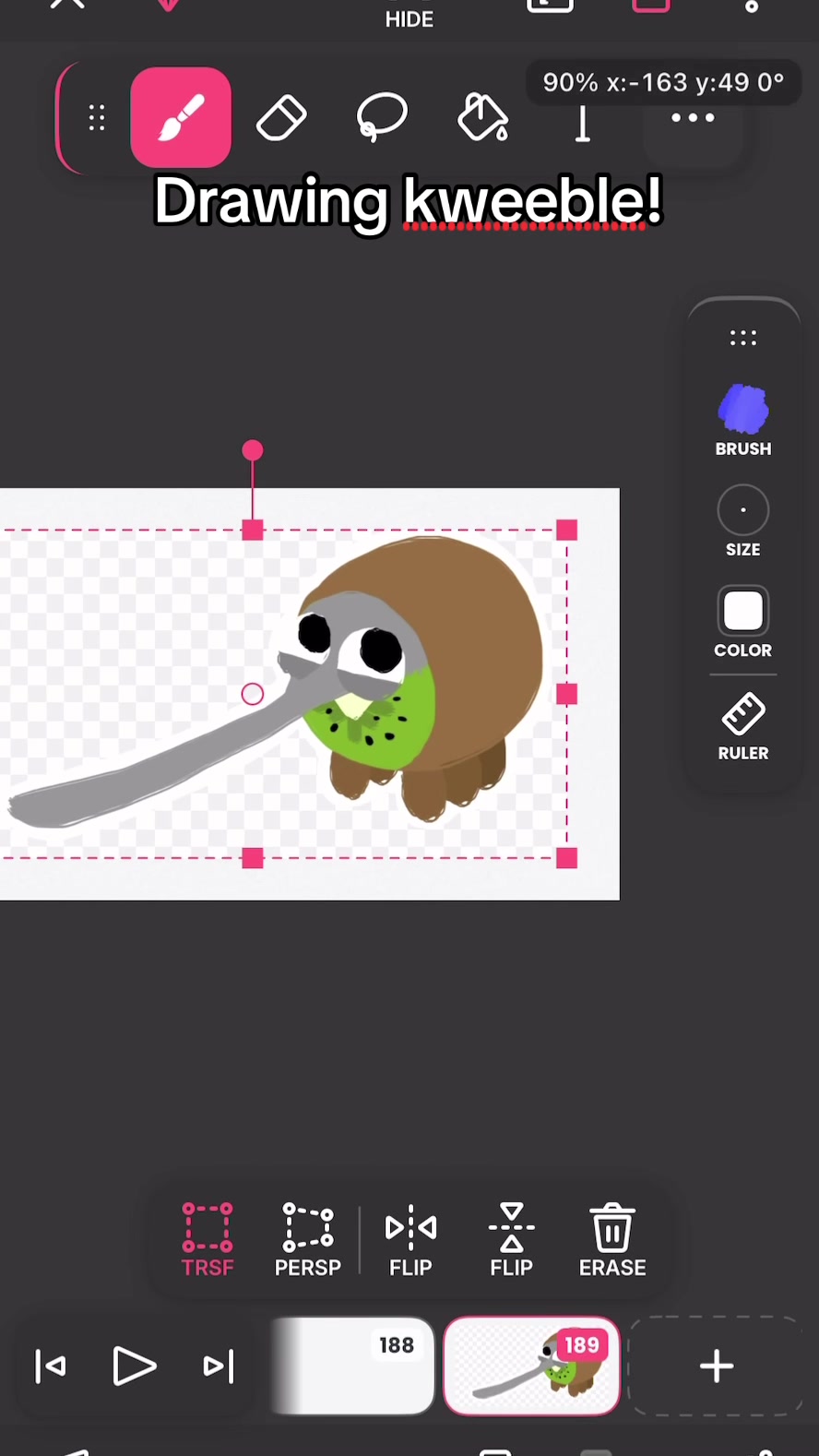Open the white COLOR swatch

[743, 623]
